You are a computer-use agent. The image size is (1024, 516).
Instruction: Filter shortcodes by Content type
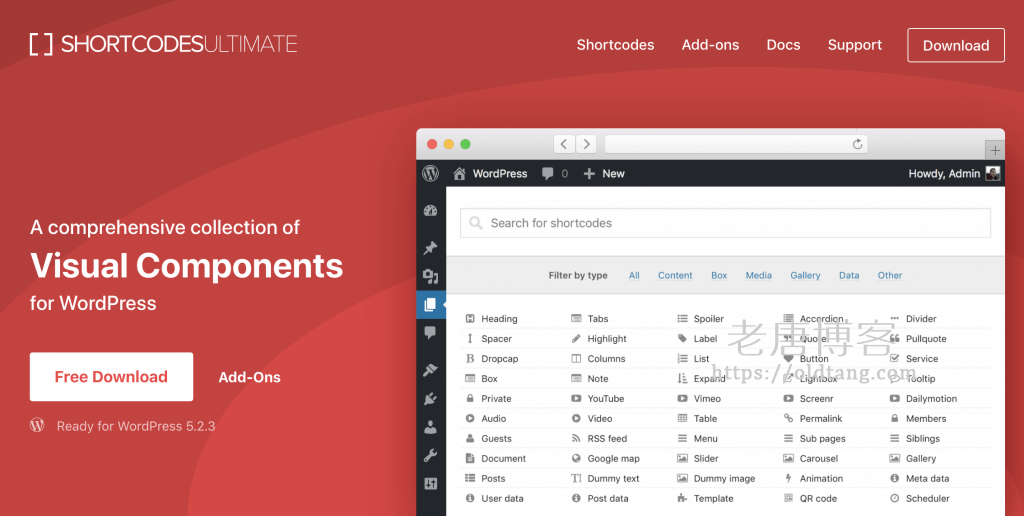point(675,275)
